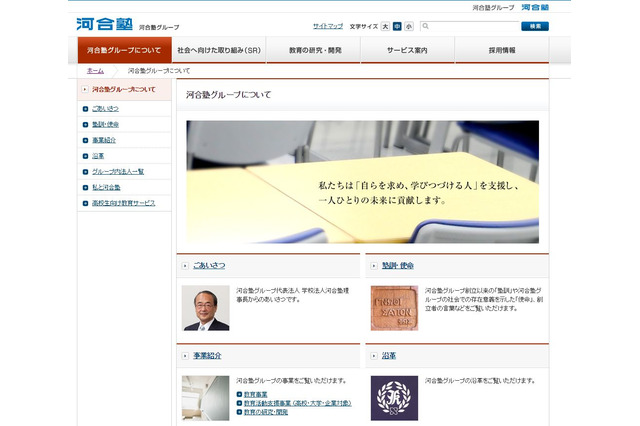Set text size to 小 (small)
Viewport: 640px width, 426px height.
point(409,26)
